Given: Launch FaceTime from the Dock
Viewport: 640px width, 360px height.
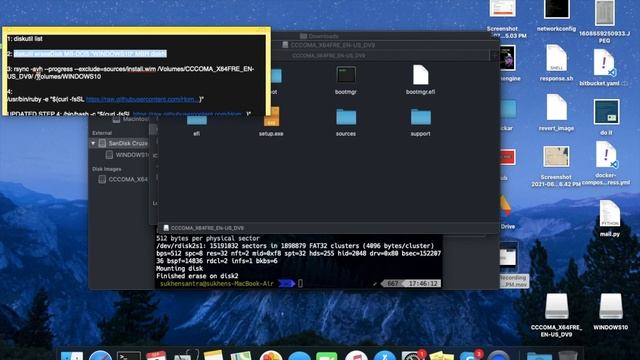Looking at the screenshot, I should pos(327,355).
